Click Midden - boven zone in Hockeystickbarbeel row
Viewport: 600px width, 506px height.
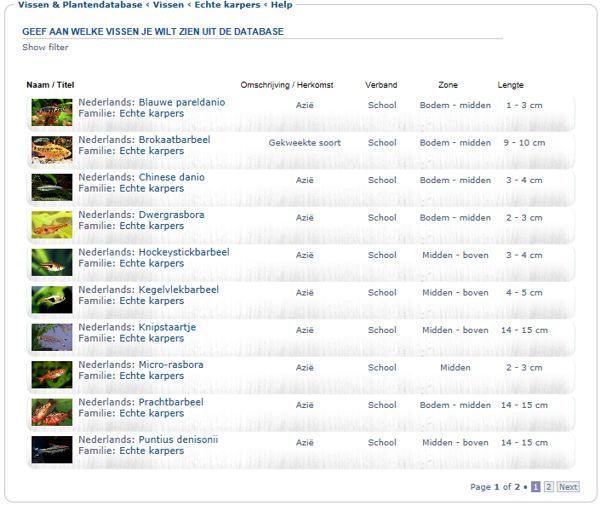point(455,255)
